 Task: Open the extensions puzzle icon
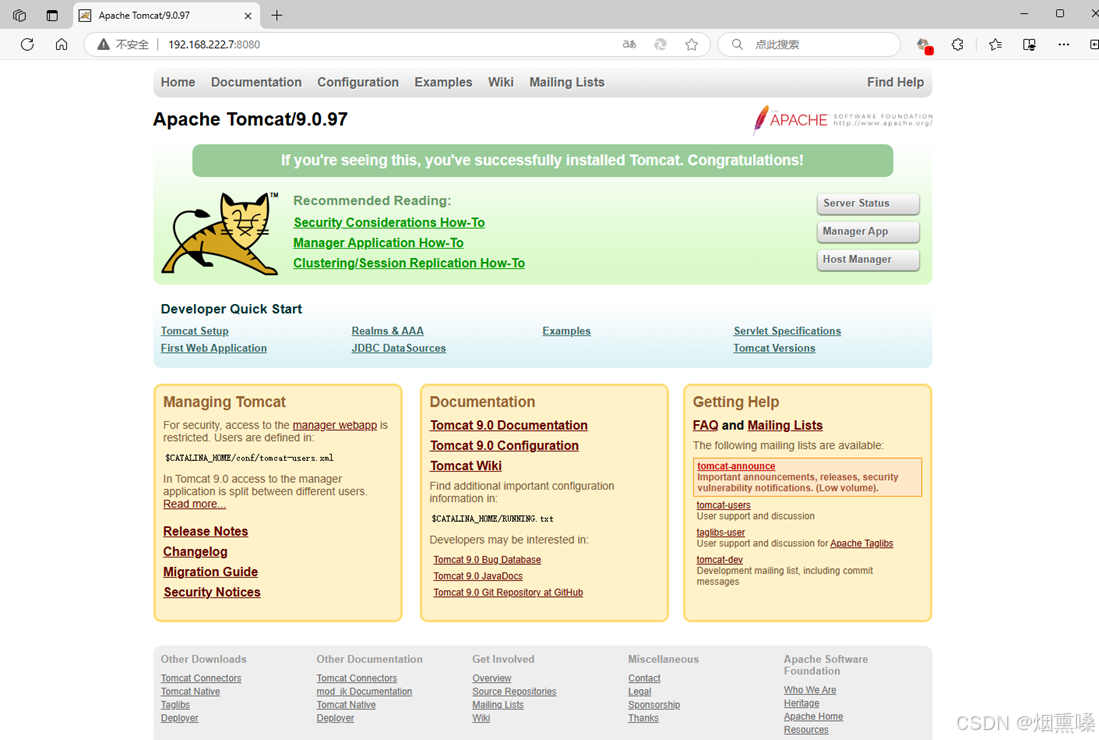(957, 44)
